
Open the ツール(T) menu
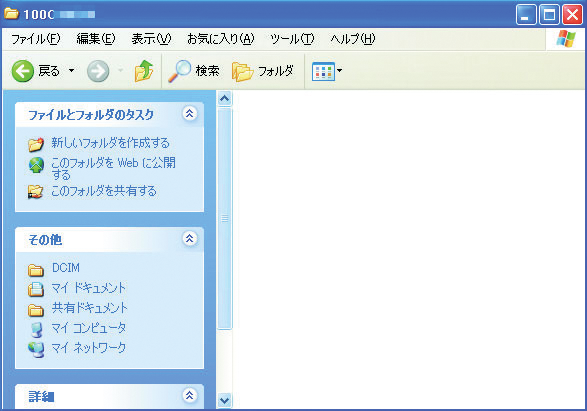coord(292,39)
